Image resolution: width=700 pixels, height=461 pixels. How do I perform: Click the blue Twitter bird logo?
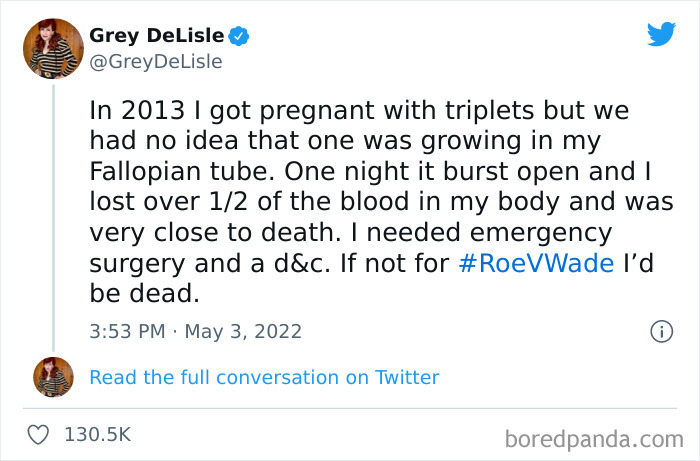tap(661, 35)
